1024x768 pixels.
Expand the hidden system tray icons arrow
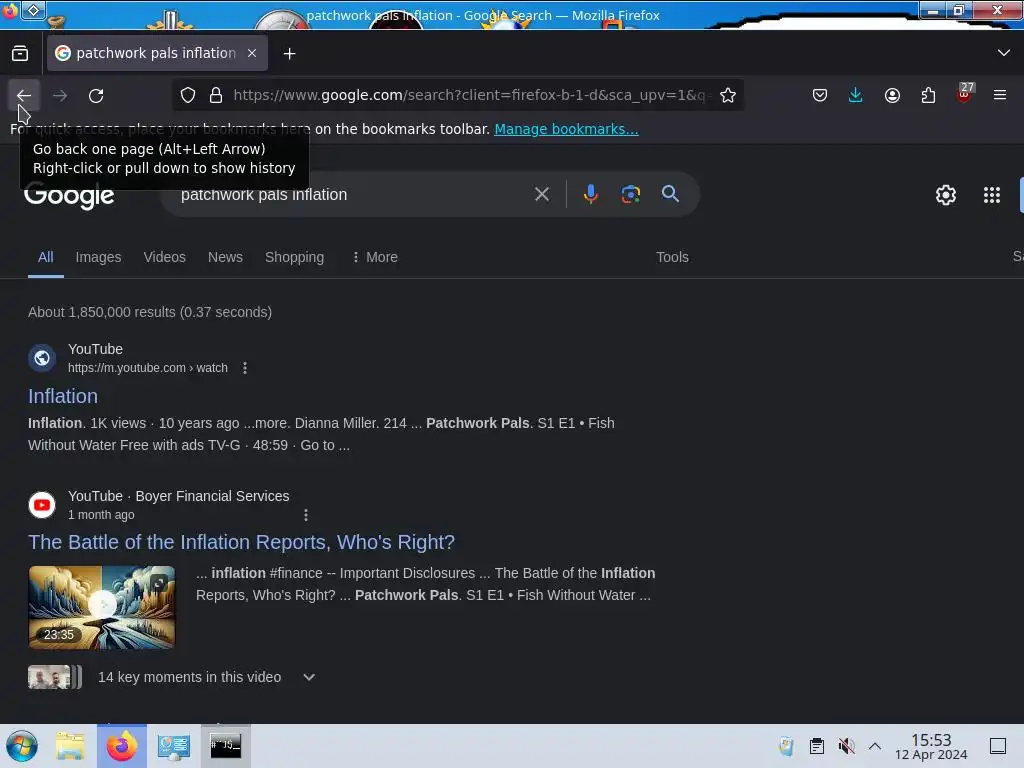(x=875, y=746)
